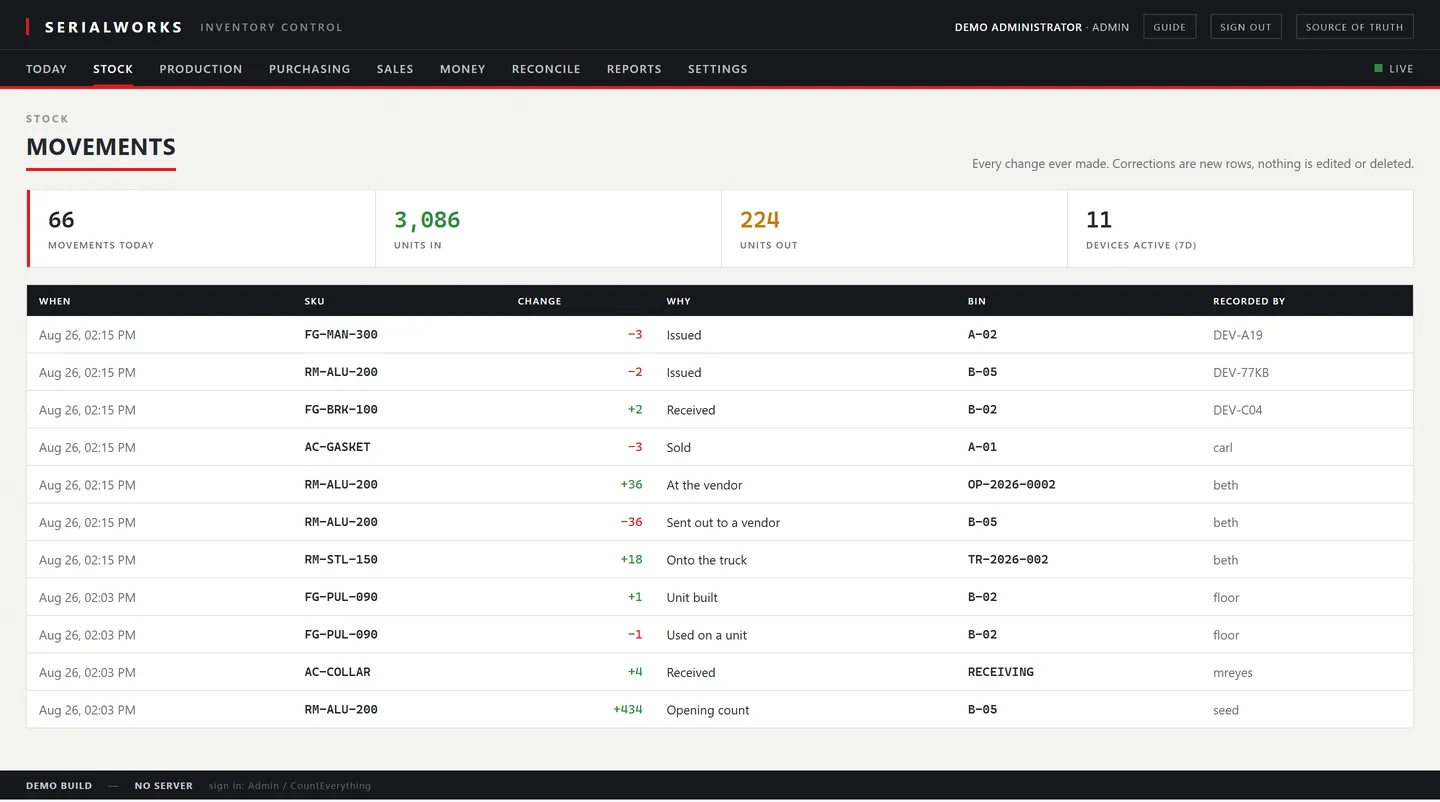Click the OP-2026-0002 bin value
1440x802 pixels.
(1012, 485)
